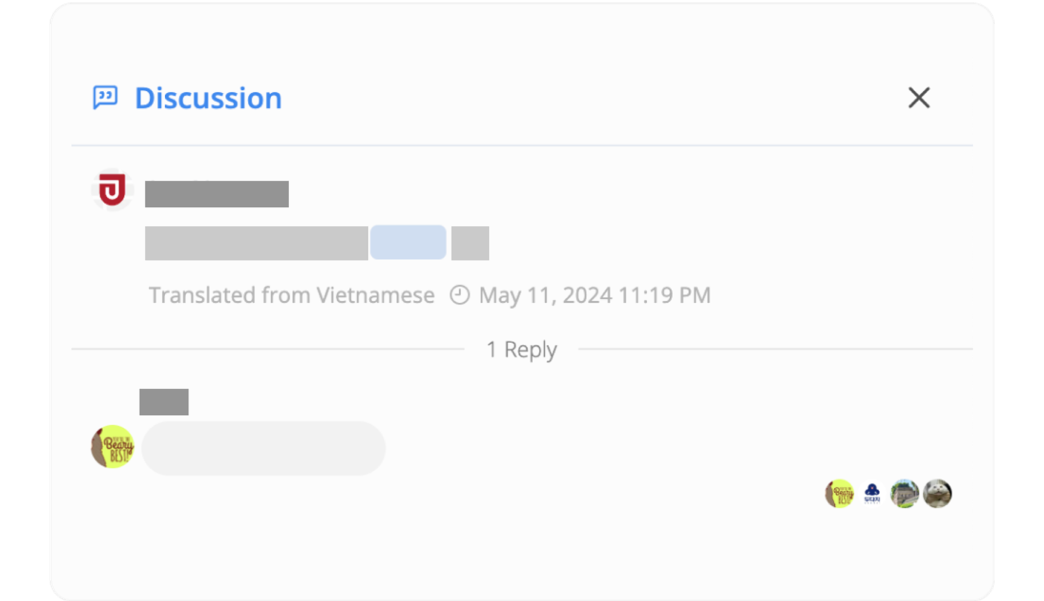Screen dimensions: 1044x601
Task: Click small gray block after blue chip
Action: (x=470, y=243)
